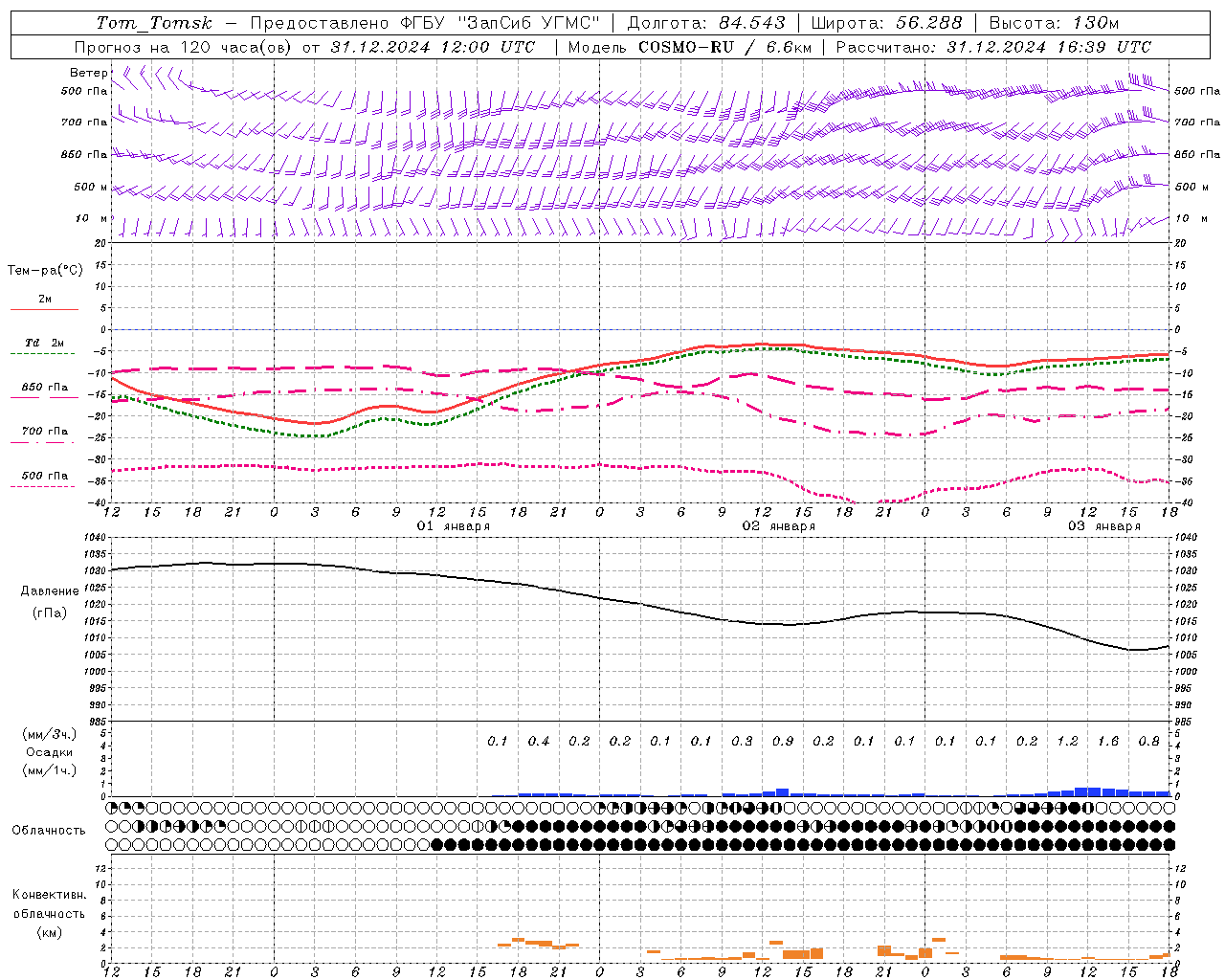This screenshot has width=1225, height=980.
Task: Click the "Высота: 130м" elevation value
Action: [x=1054, y=23]
